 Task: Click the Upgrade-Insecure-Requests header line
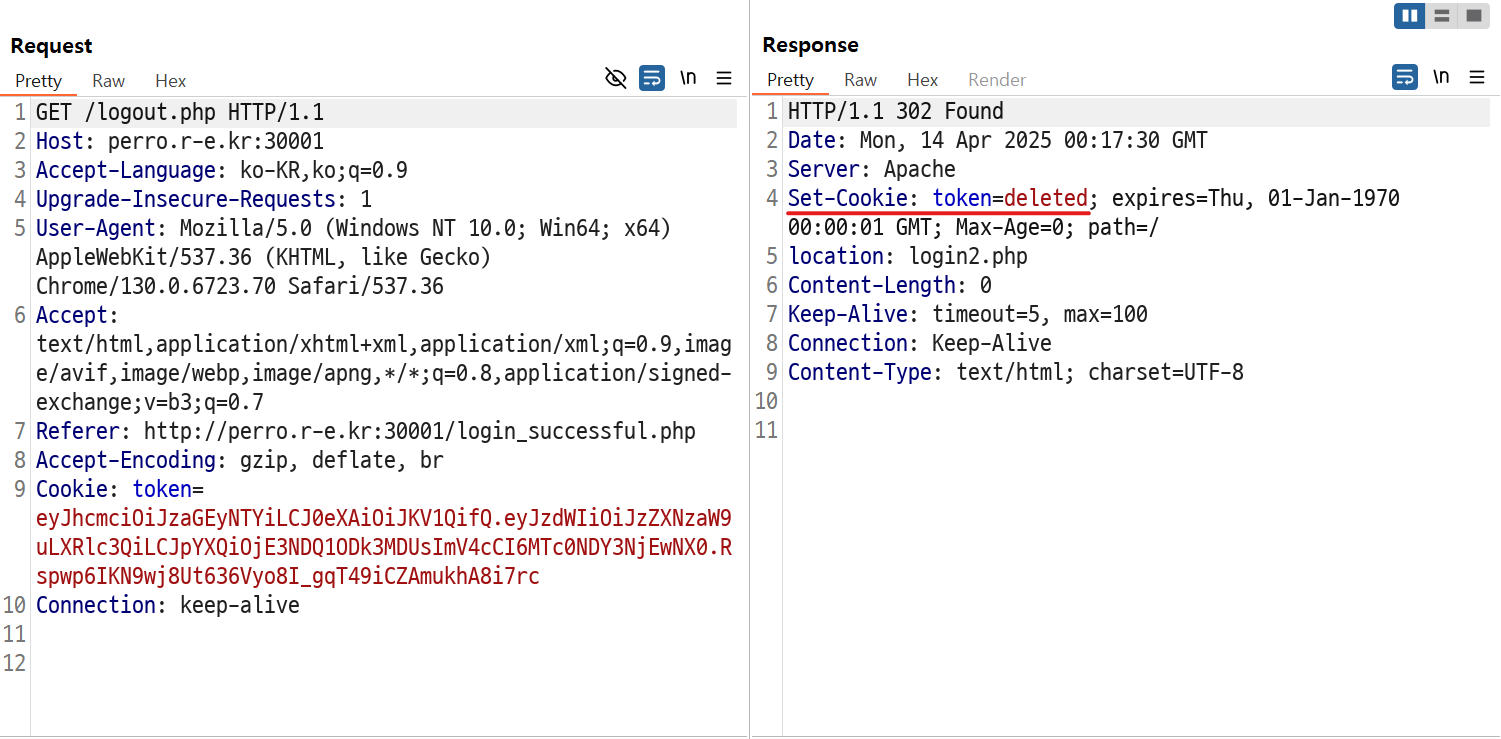pos(204,200)
